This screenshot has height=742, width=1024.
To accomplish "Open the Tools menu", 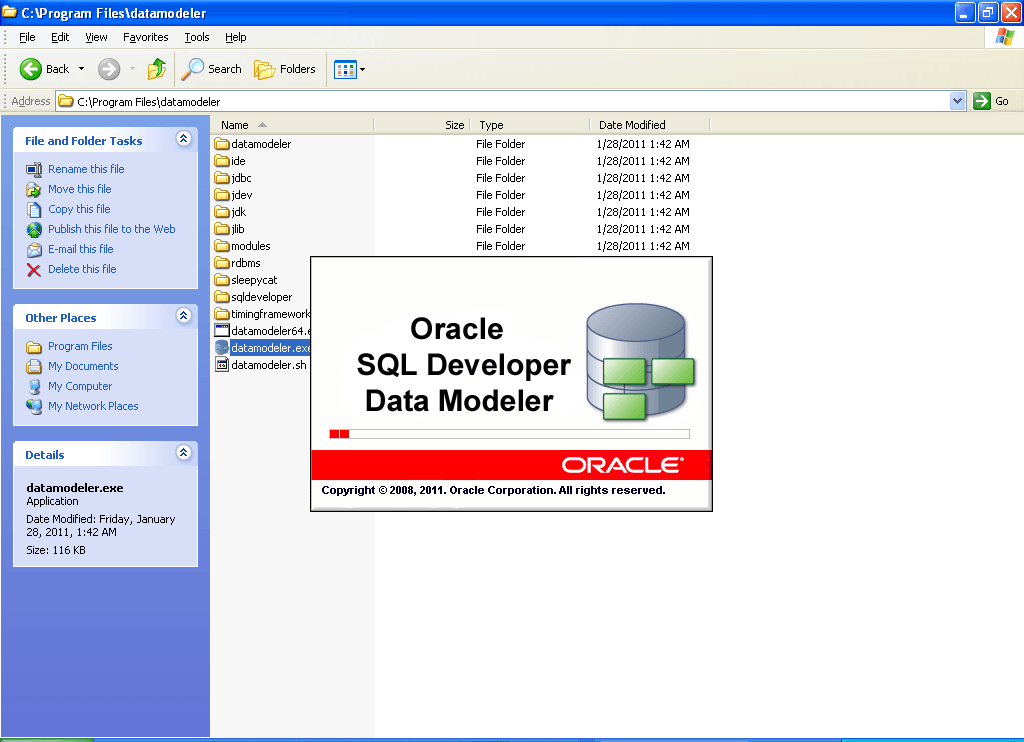I will [x=197, y=37].
